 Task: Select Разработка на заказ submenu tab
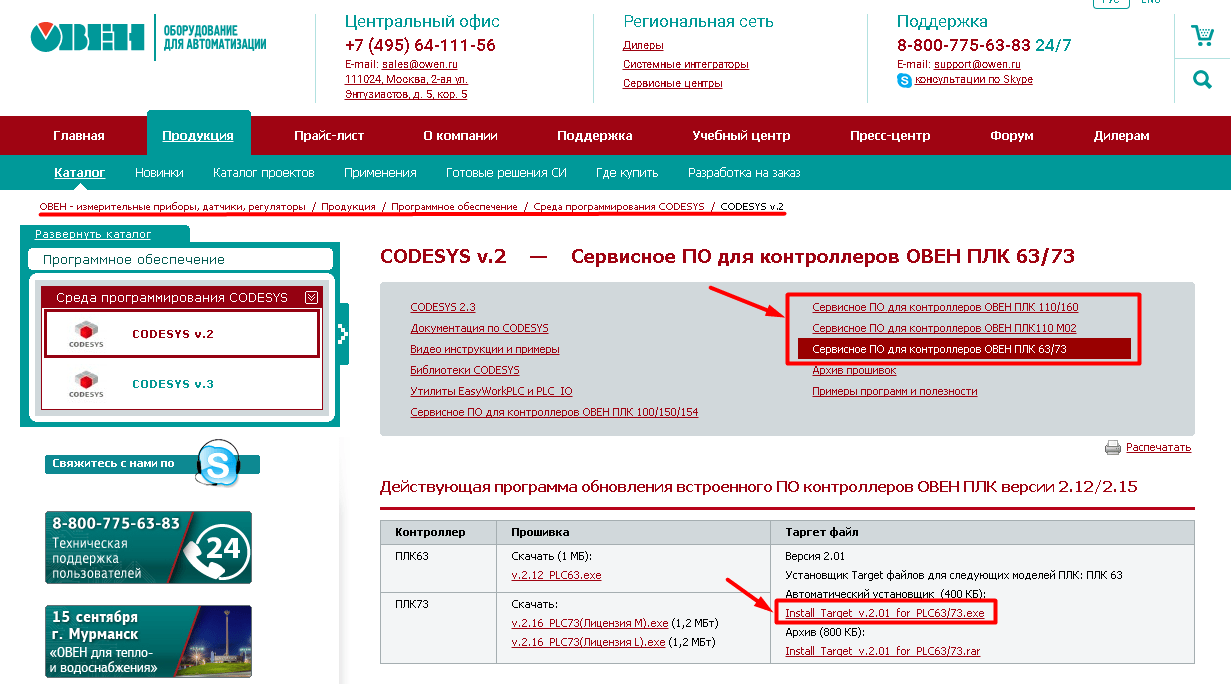coord(744,173)
